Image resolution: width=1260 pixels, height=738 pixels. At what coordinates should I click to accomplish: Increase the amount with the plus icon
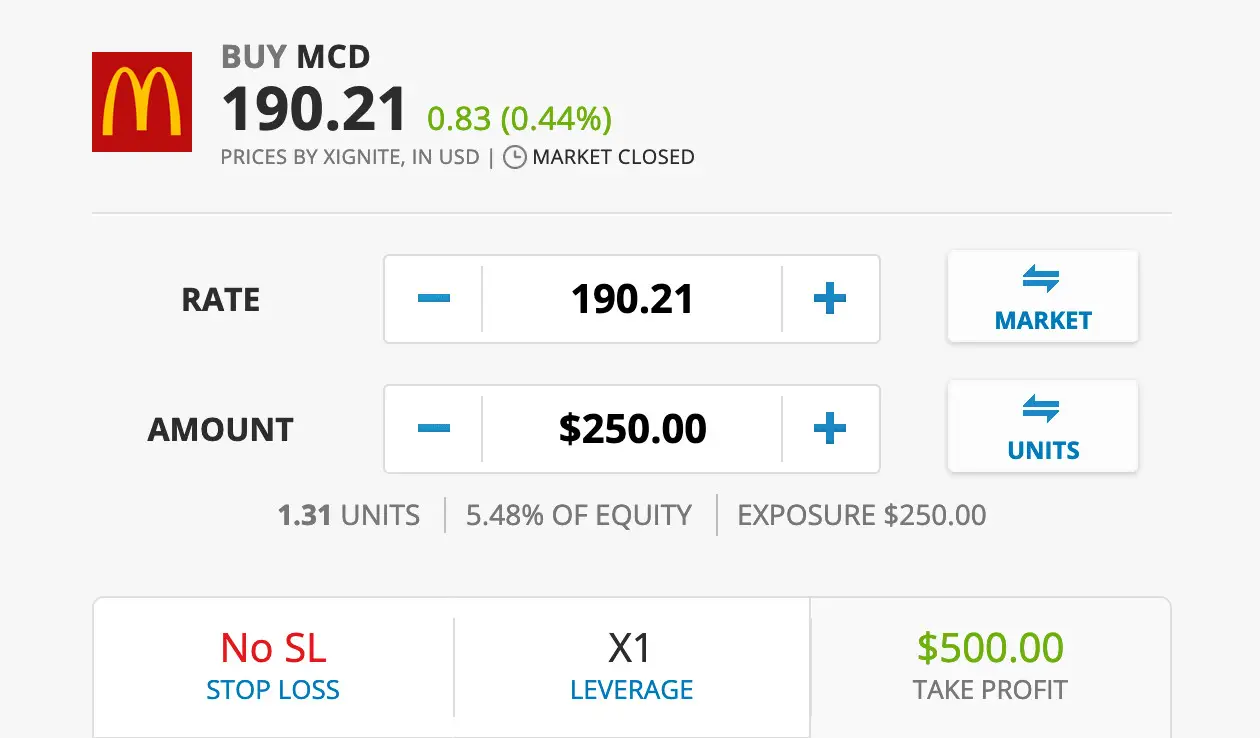point(830,429)
